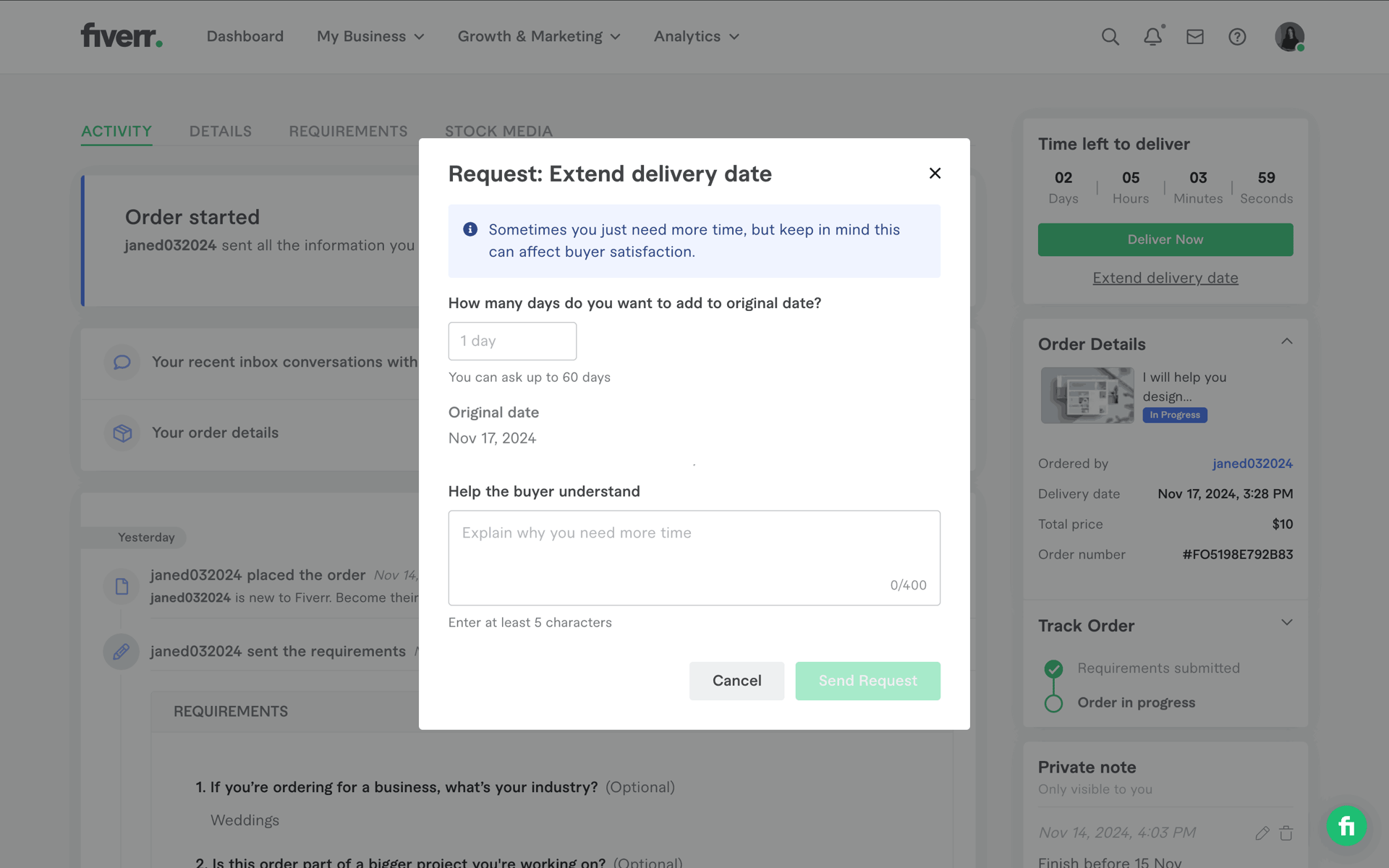Click the info icon in the blue notice

click(470, 229)
